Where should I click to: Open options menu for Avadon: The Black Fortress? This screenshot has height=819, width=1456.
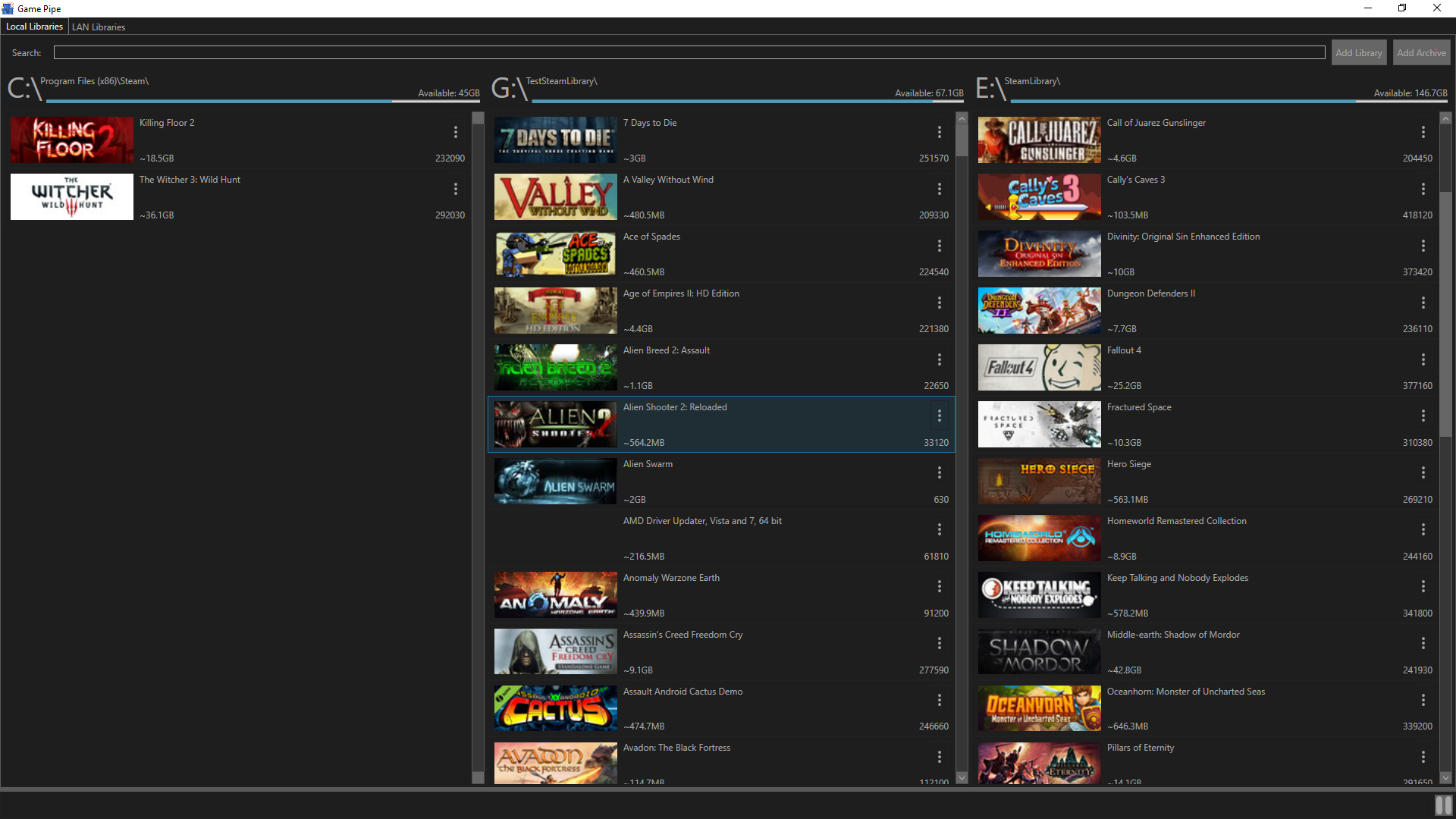coord(939,757)
